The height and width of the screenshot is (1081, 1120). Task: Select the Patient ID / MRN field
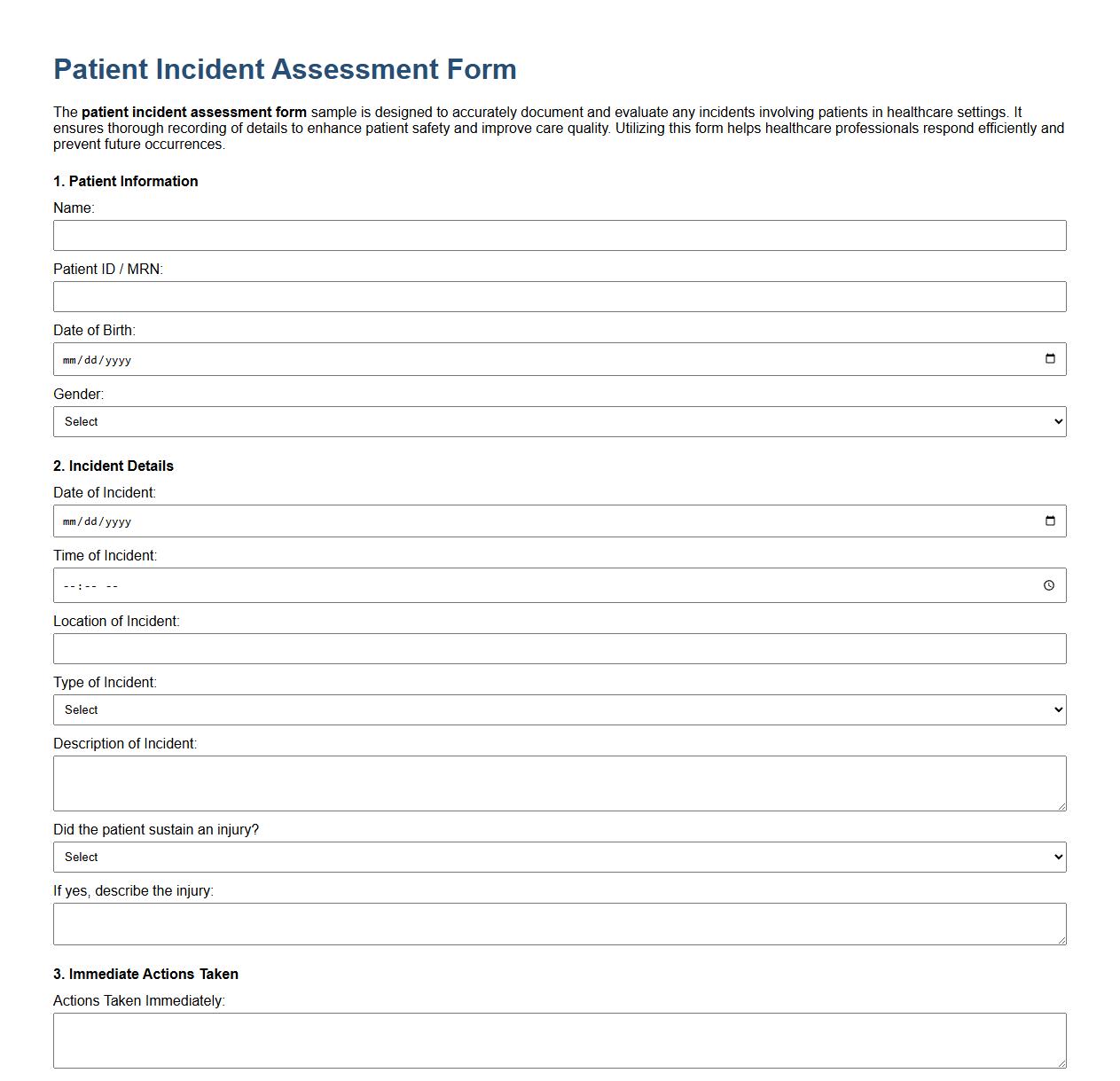point(559,296)
